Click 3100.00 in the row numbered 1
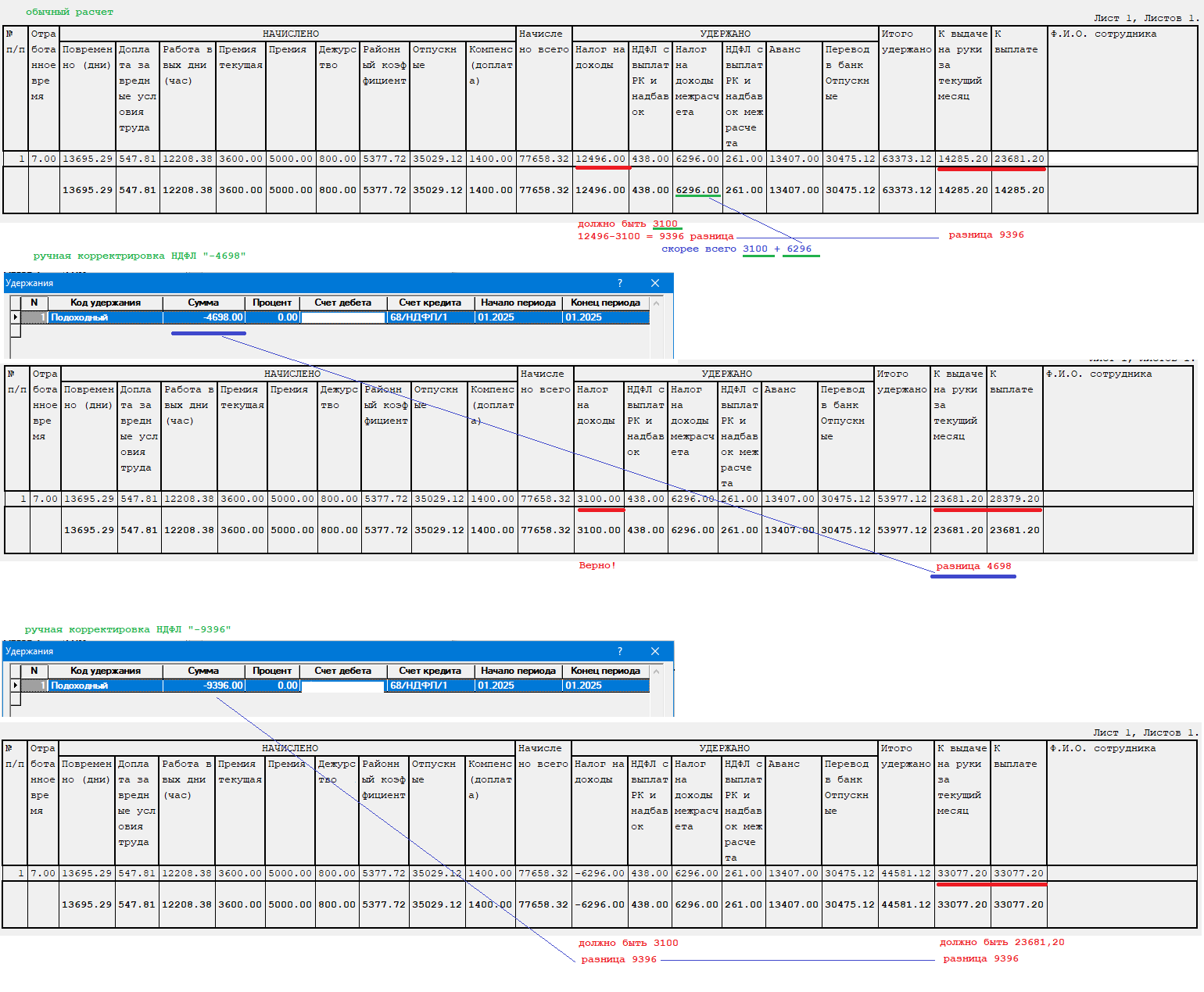The width and height of the screenshot is (1204, 992). tap(599, 499)
